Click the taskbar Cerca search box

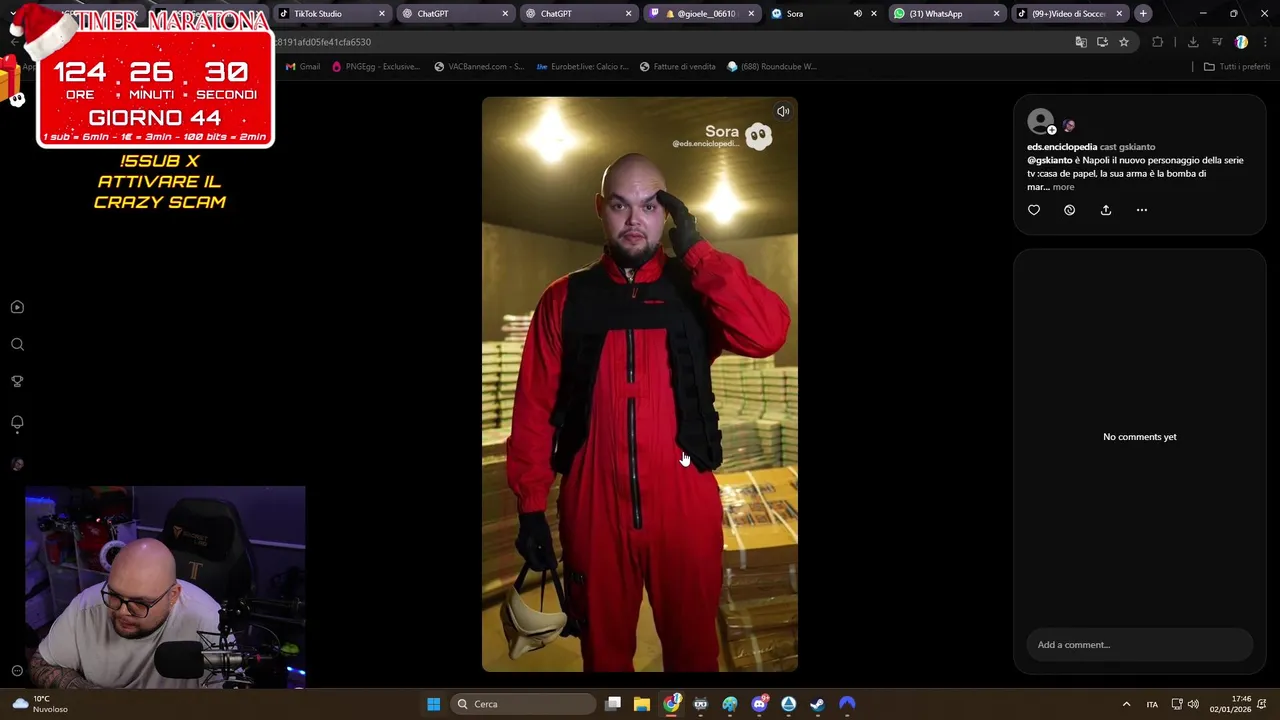[x=524, y=704]
